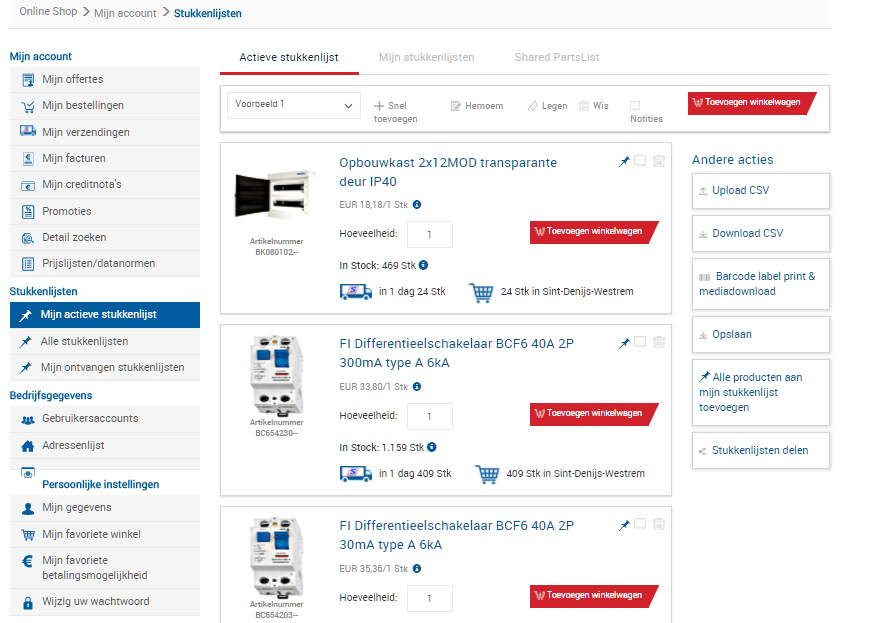Open Opbouwkast 2x12MOD transparante deur product title

click(x=448, y=172)
